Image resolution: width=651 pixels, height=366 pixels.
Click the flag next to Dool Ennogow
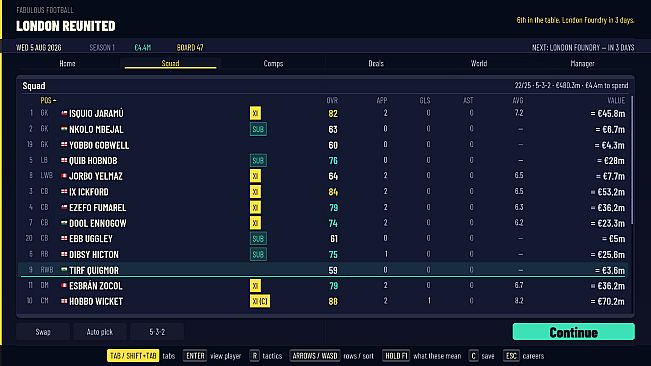click(x=64, y=223)
